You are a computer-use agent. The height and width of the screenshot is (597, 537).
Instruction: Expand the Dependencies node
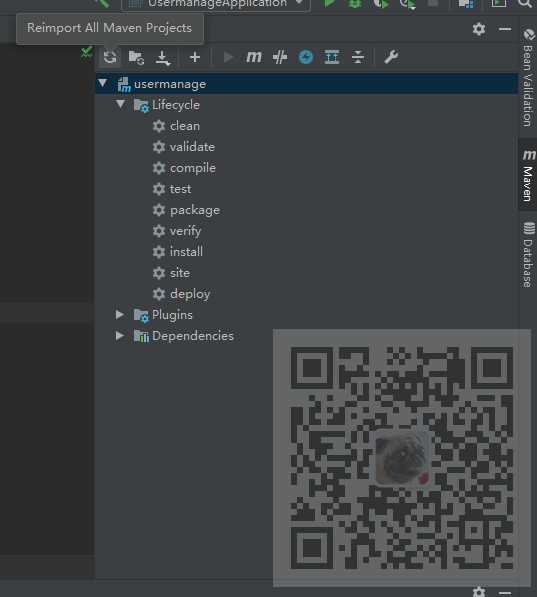point(120,335)
